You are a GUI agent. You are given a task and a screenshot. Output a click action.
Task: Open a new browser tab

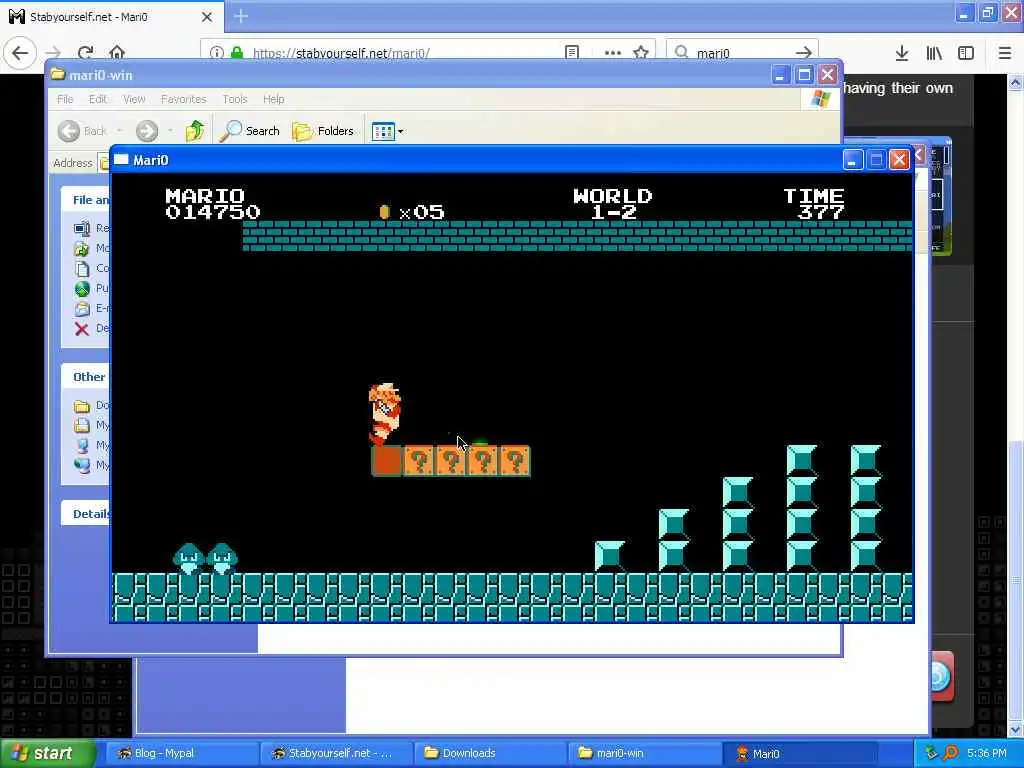tap(241, 16)
